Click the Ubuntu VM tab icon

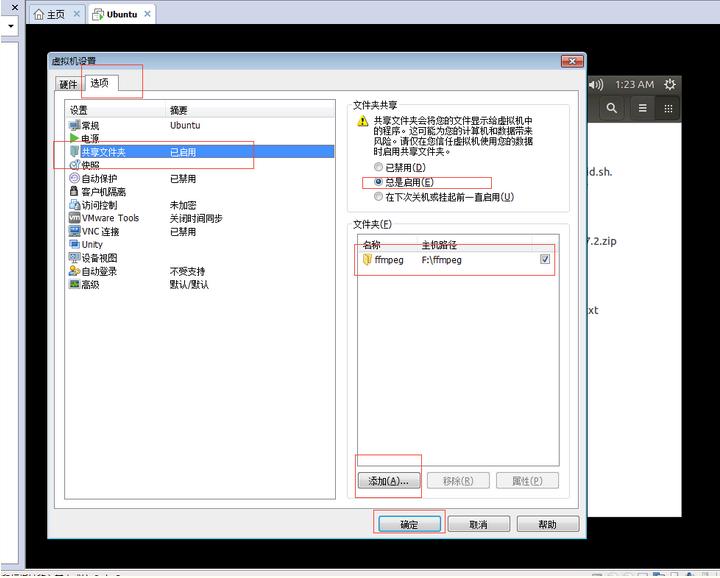[x=98, y=15]
